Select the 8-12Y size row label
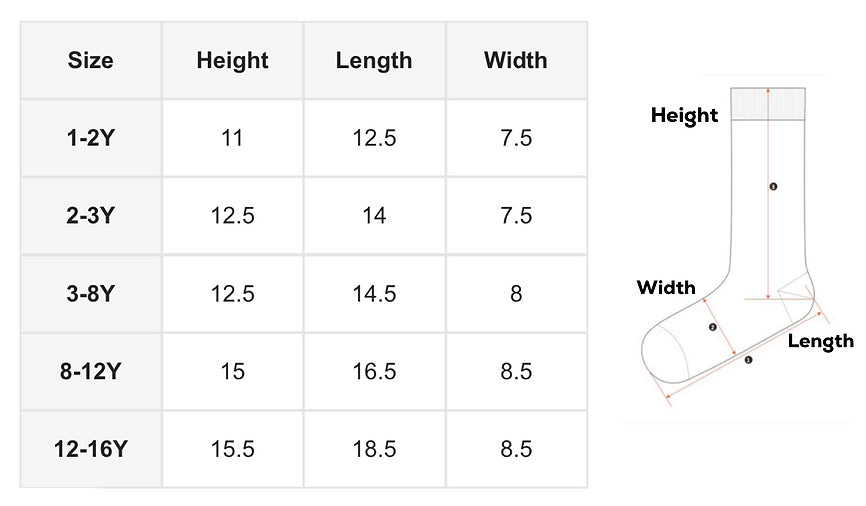 click(91, 371)
